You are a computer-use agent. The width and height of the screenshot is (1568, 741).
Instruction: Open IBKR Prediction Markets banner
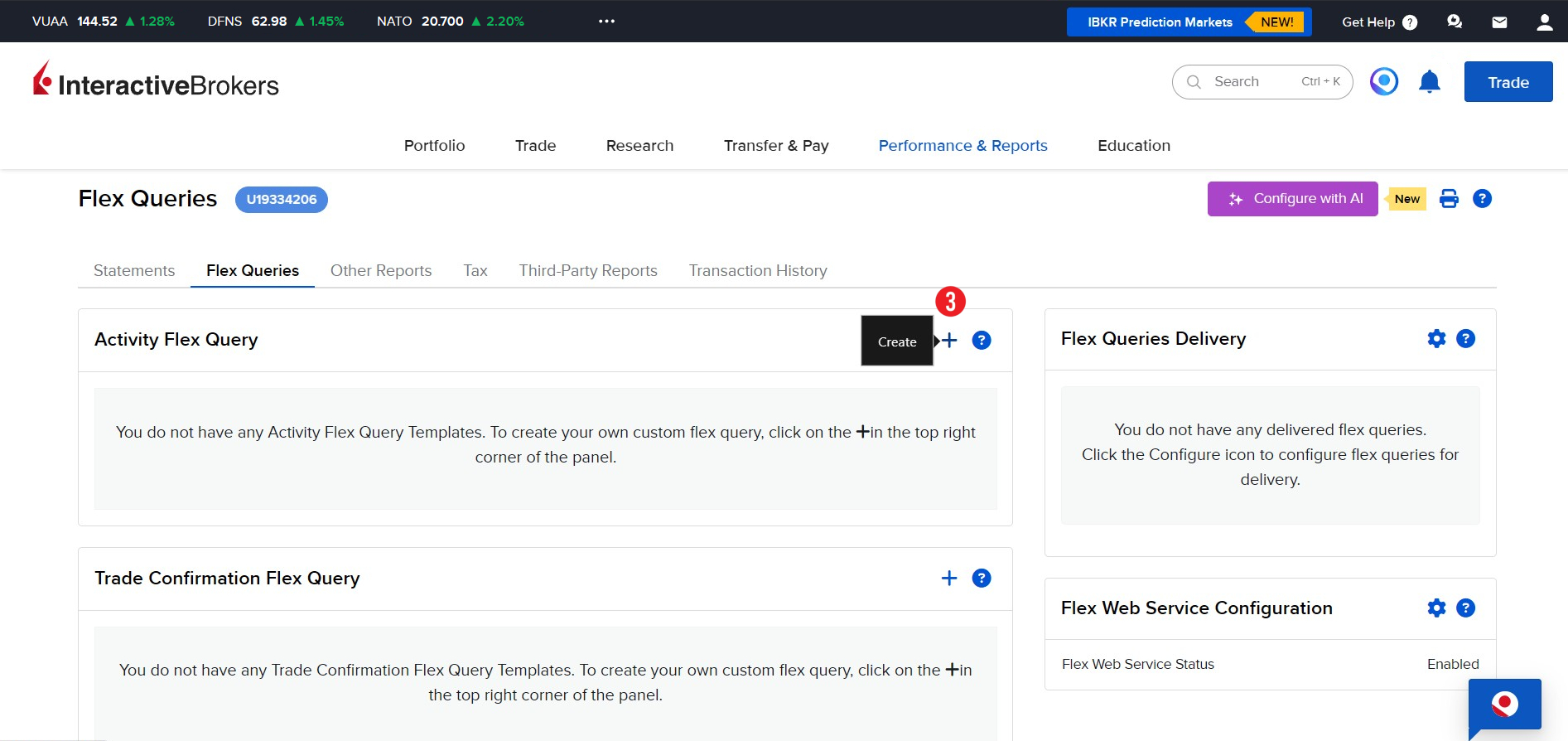[1189, 22]
